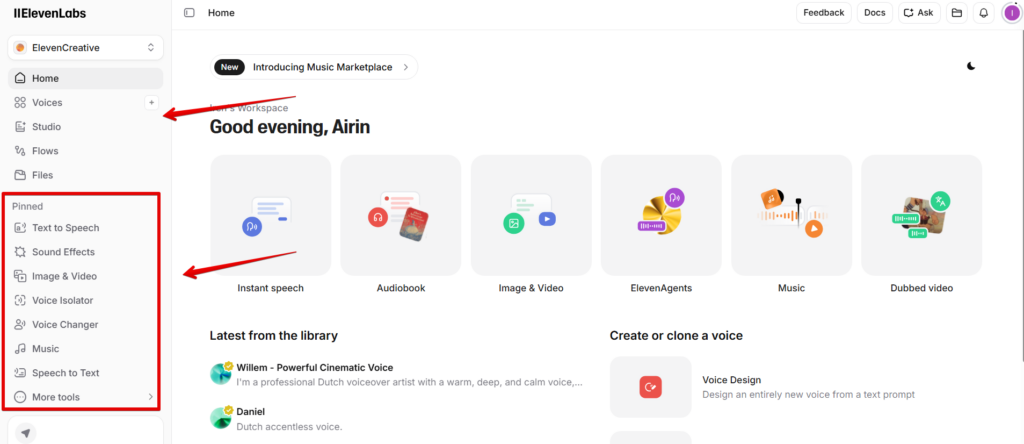The width and height of the screenshot is (1024, 444).
Task: Click the Text to Speech icon
Action: [20, 228]
